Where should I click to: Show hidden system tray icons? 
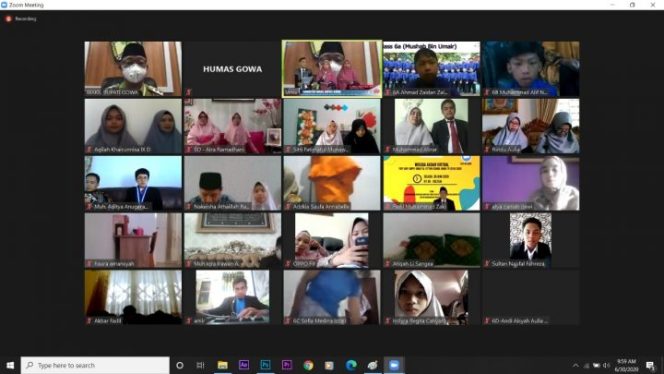click(x=575, y=366)
